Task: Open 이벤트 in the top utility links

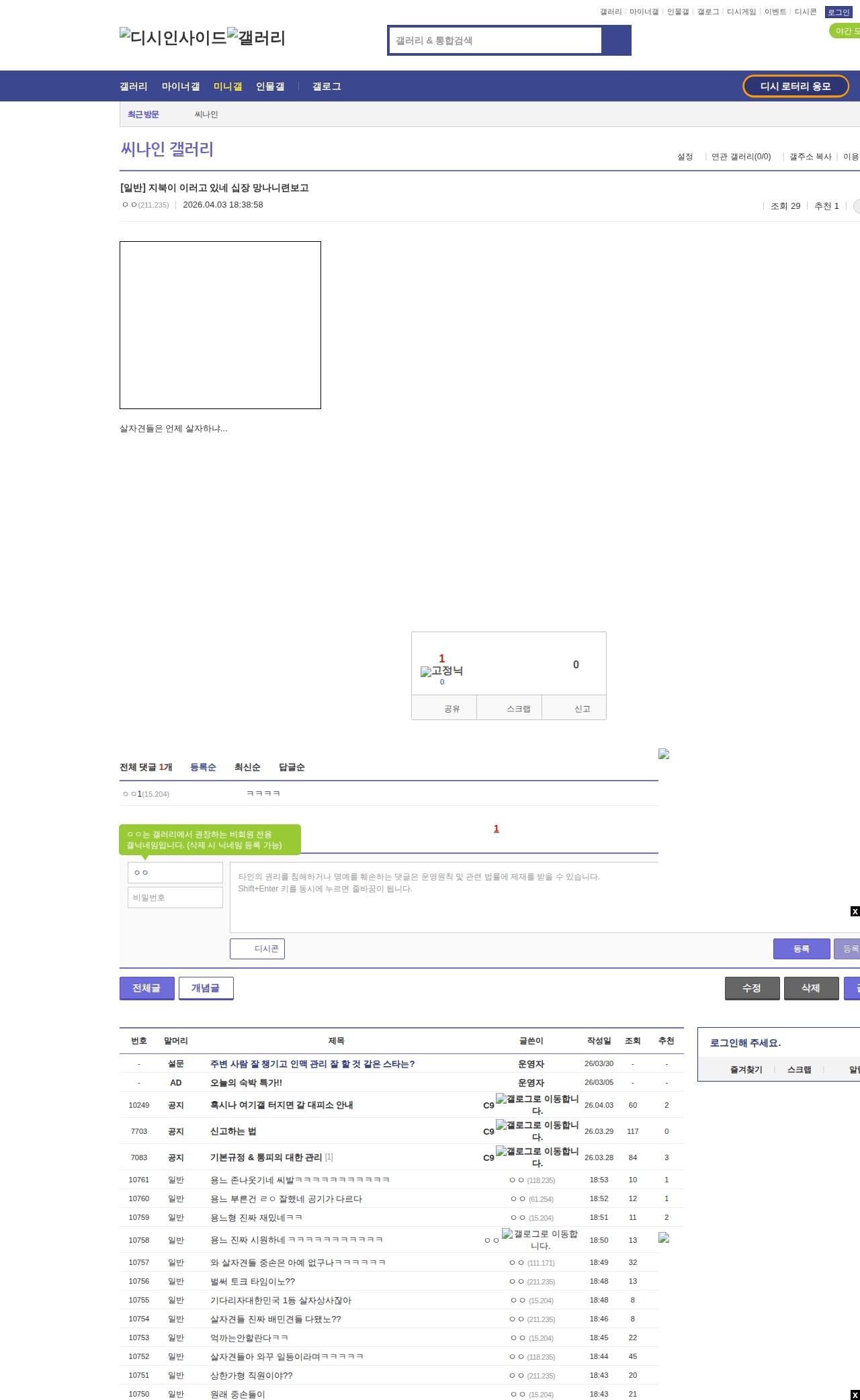Action: (x=775, y=12)
